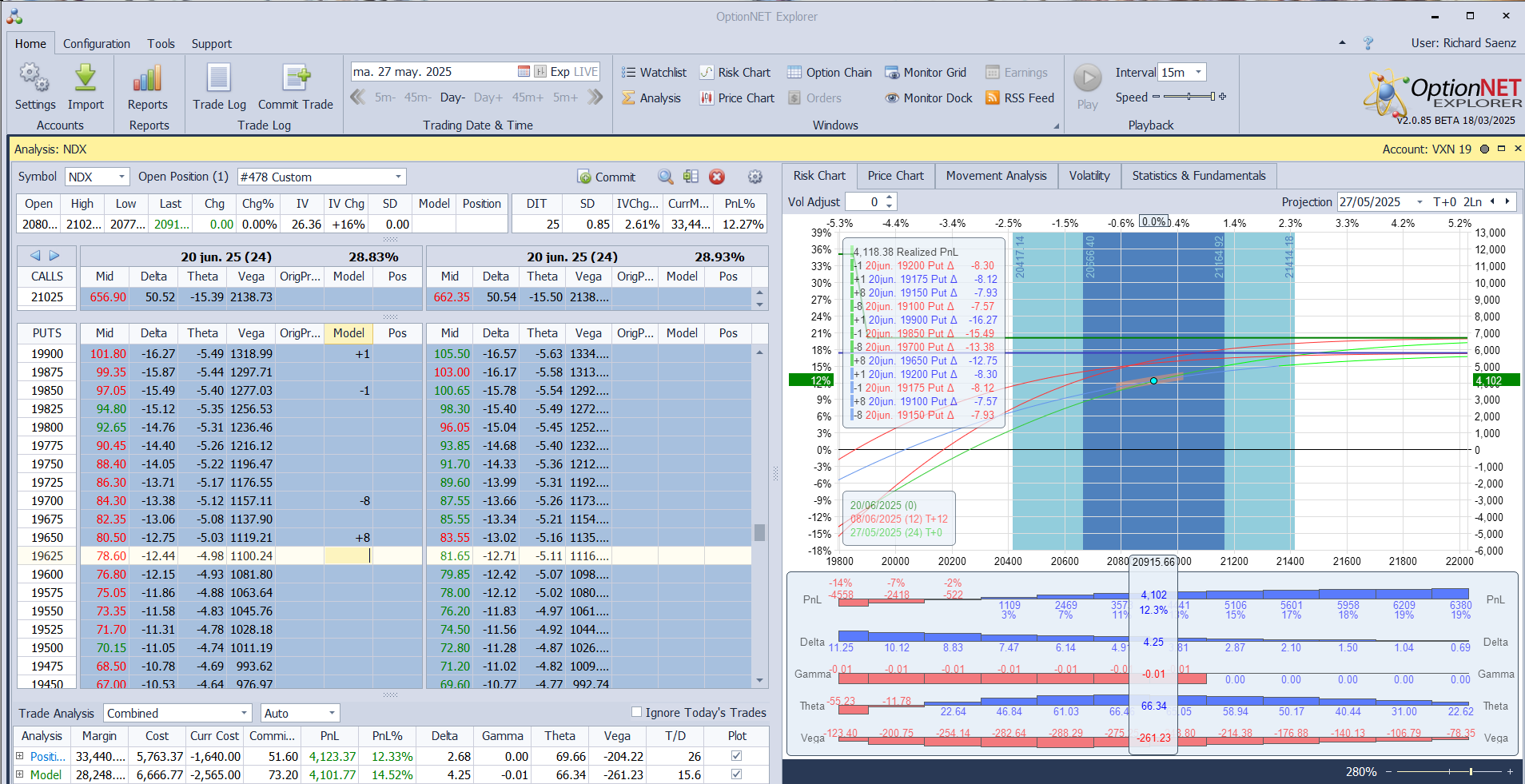Open the Projection date dropdown
The width and height of the screenshot is (1525, 784).
point(1419,201)
